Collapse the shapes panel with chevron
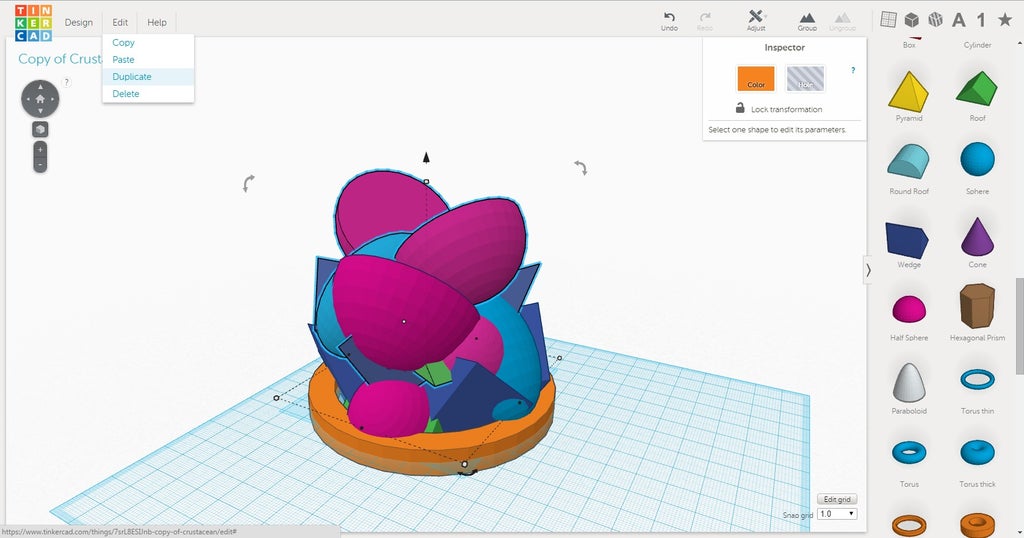Screen dimensions: 1024x538 click(x=868, y=270)
